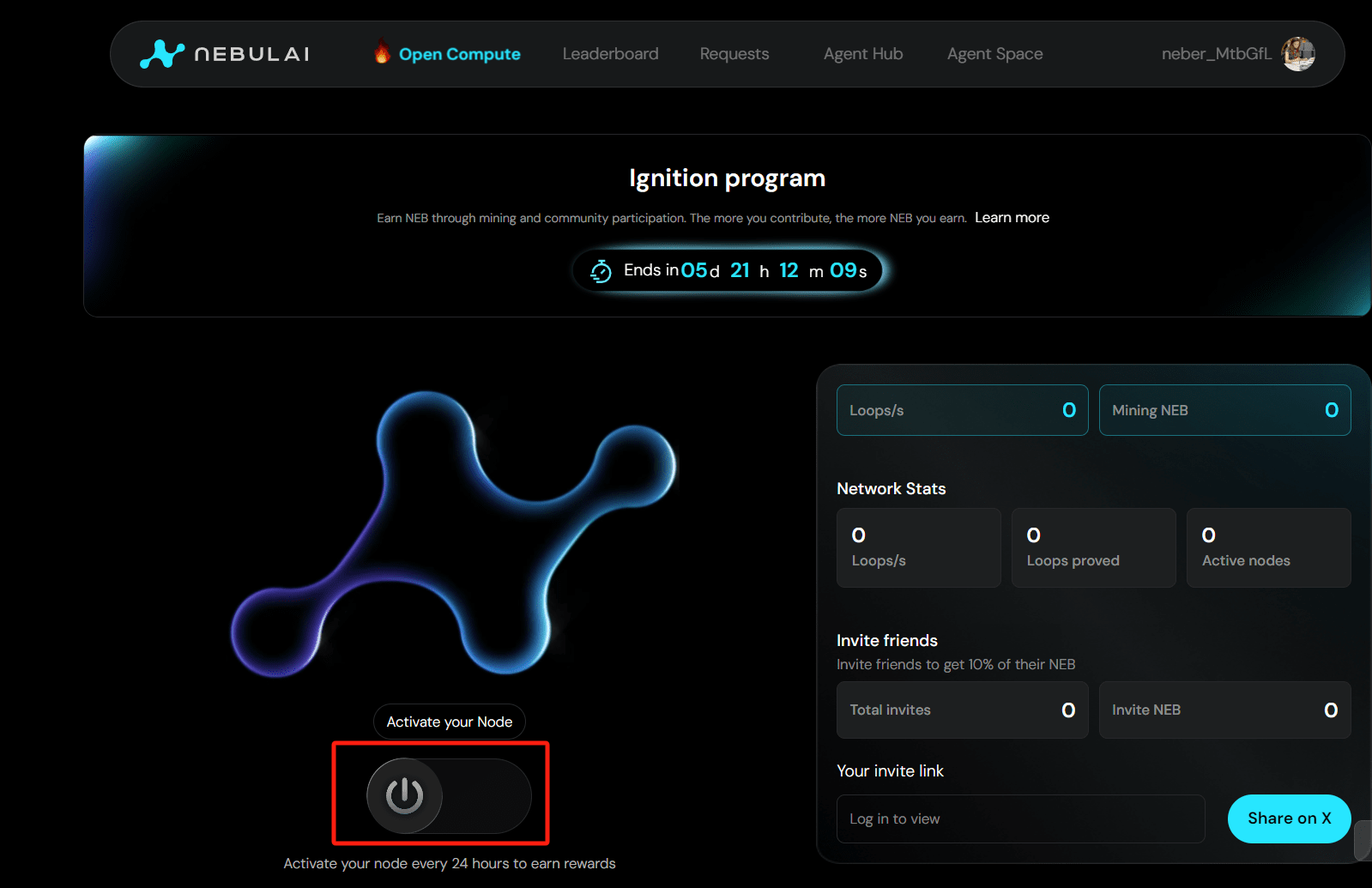Follow the Learn more link
Viewport: 1372px width, 888px height.
pos(1012,218)
